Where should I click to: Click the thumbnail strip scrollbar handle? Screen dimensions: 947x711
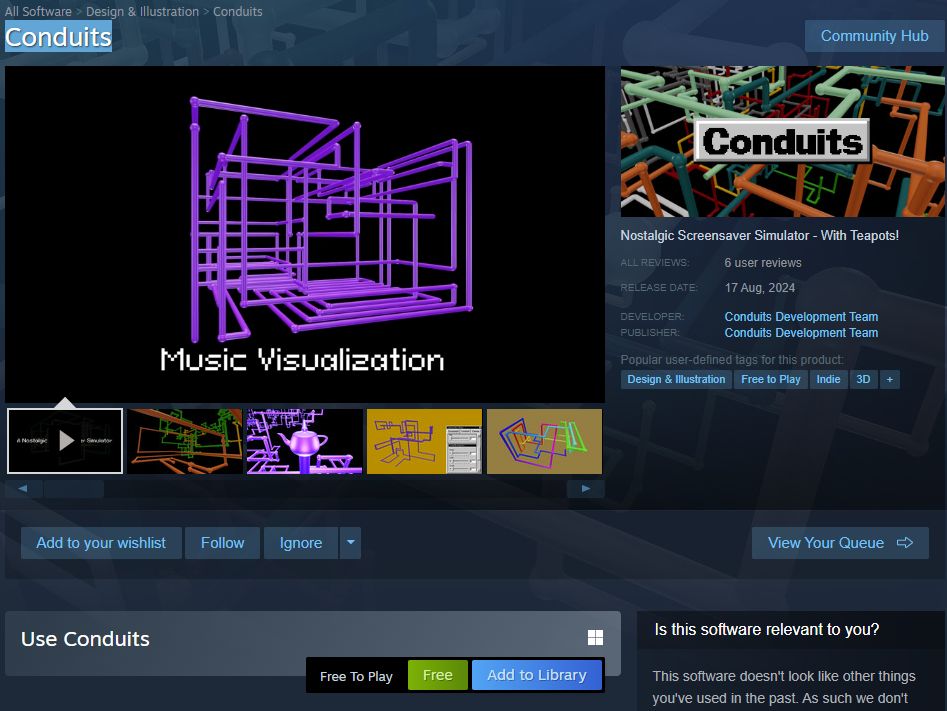[74, 488]
